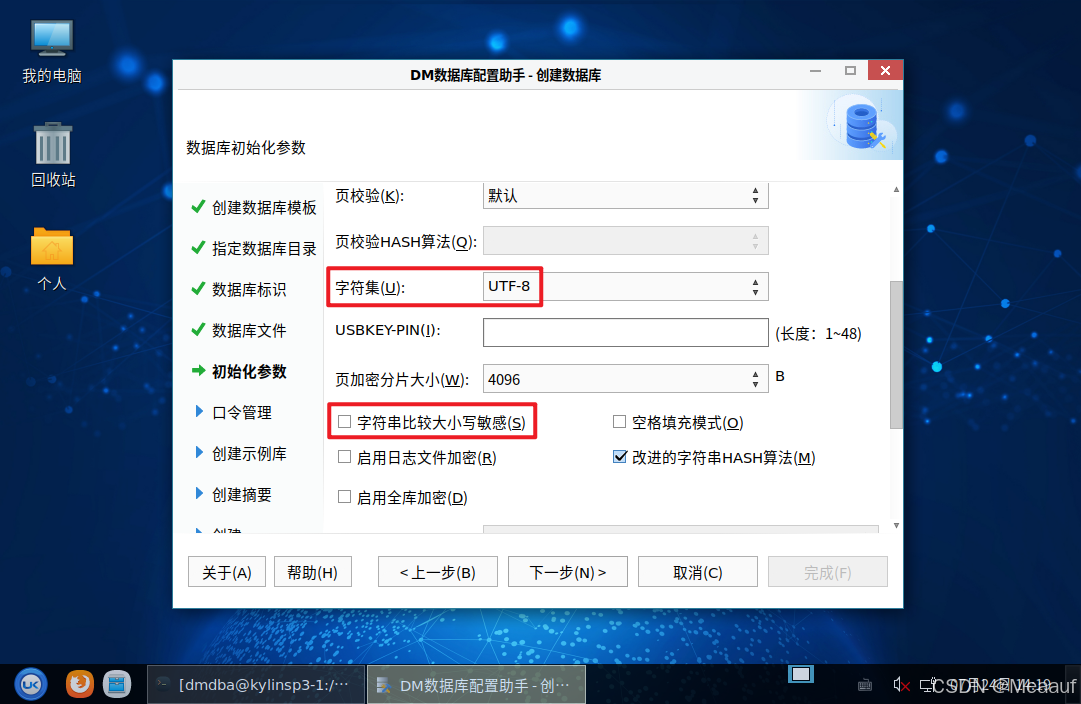1081x704 pixels.
Task: Select the 口令管理 step
Action: [x=241, y=412]
